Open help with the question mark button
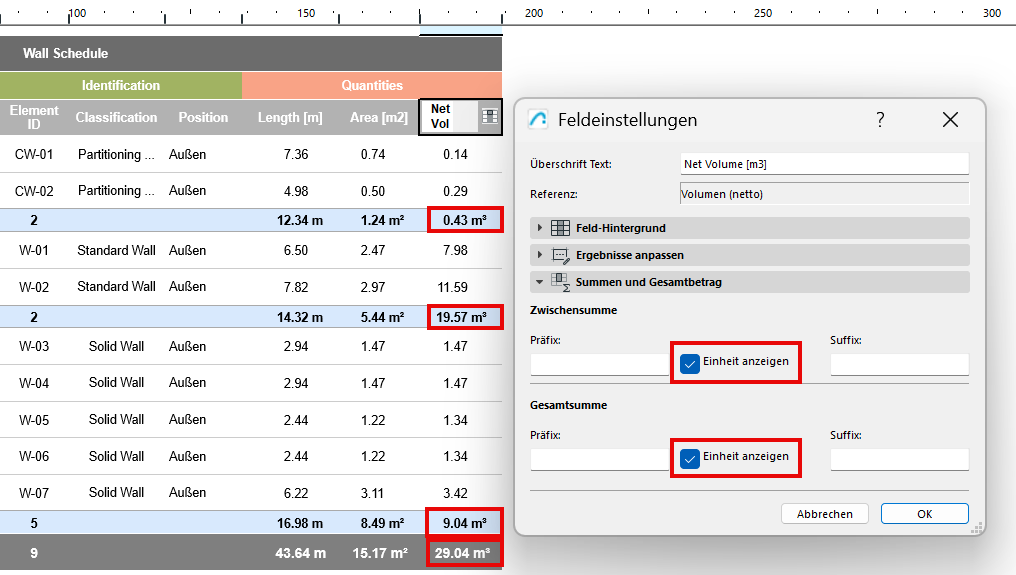 click(880, 119)
